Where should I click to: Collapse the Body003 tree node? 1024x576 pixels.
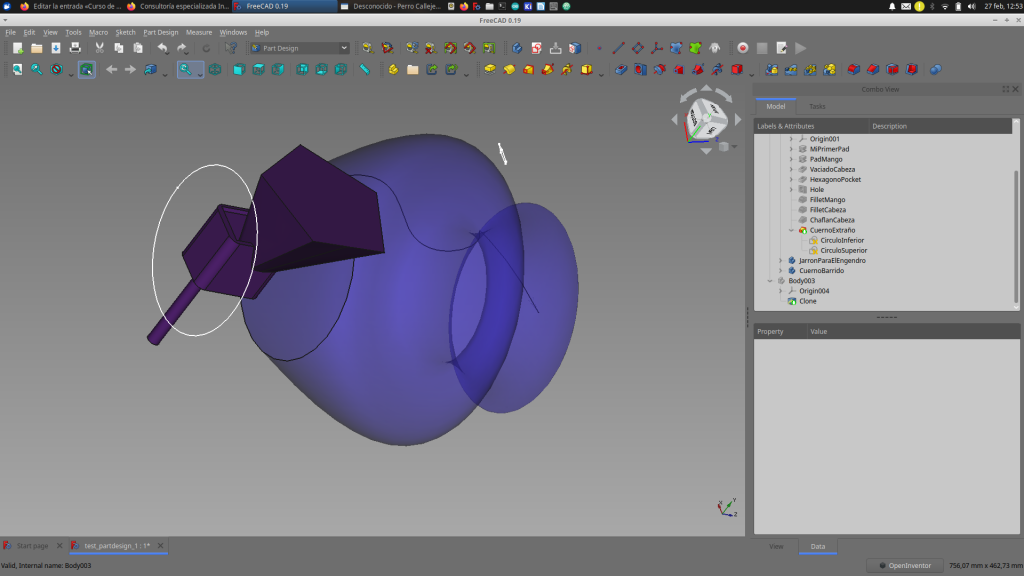pos(770,281)
